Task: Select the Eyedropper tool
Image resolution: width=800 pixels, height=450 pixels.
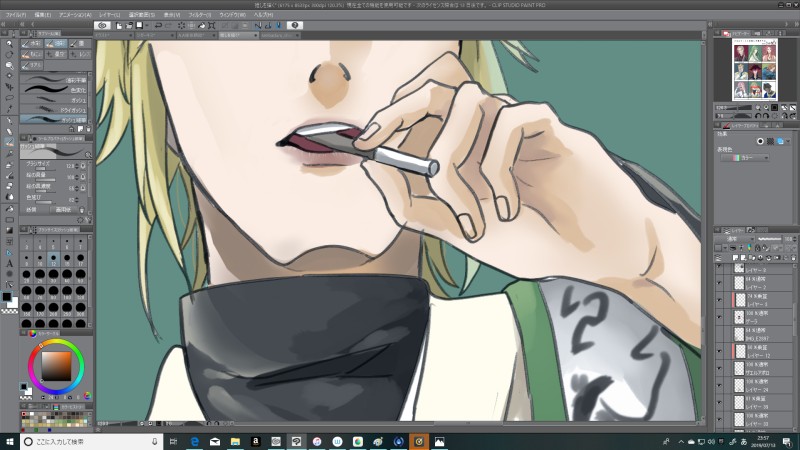Action: [x=9, y=109]
